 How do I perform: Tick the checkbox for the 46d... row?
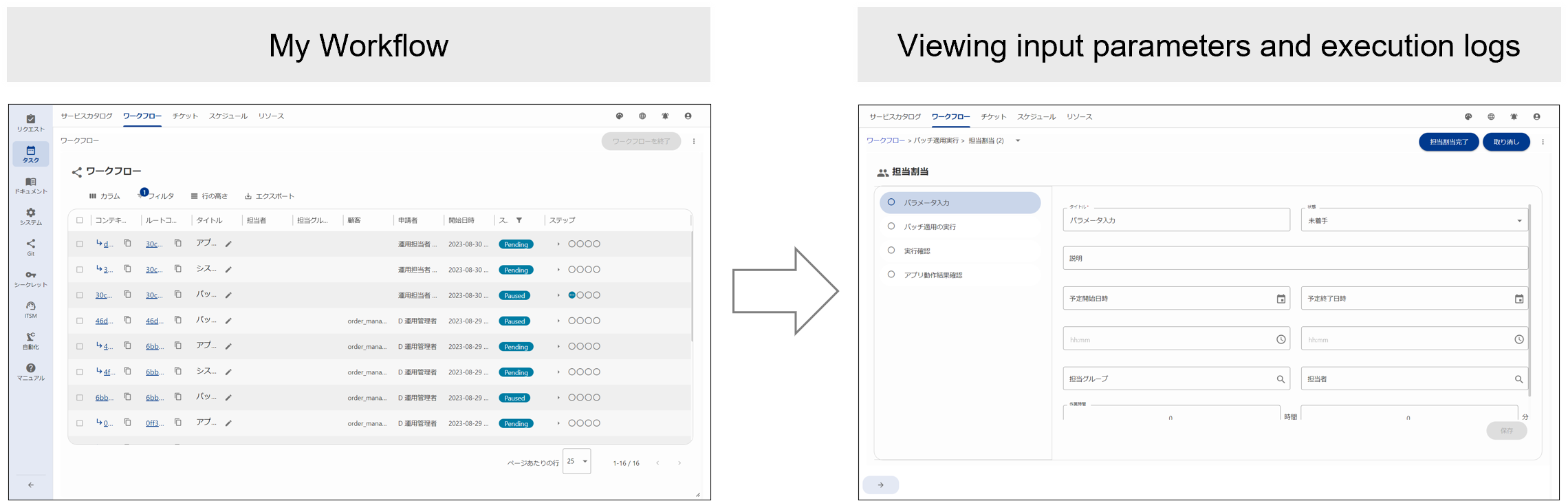click(80, 321)
